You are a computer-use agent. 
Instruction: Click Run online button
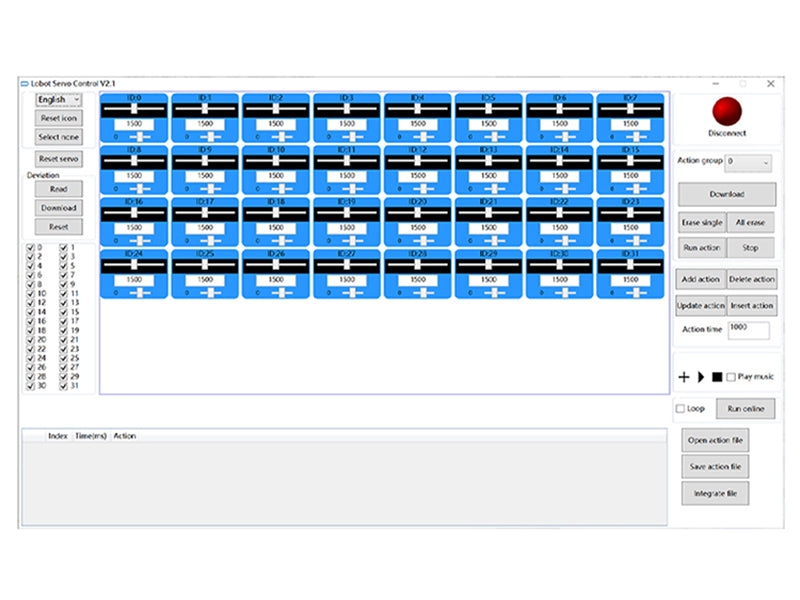(x=745, y=409)
